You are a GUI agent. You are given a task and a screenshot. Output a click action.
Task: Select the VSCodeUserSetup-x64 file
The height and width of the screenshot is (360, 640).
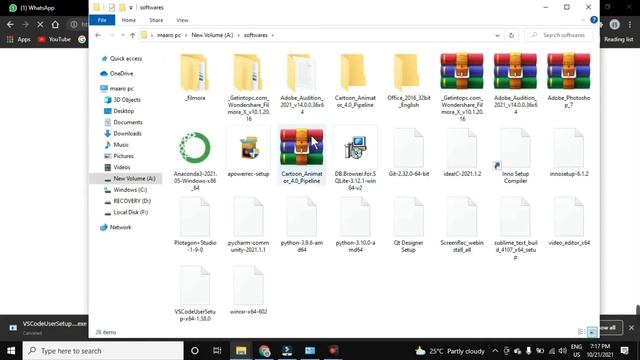[x=195, y=294]
